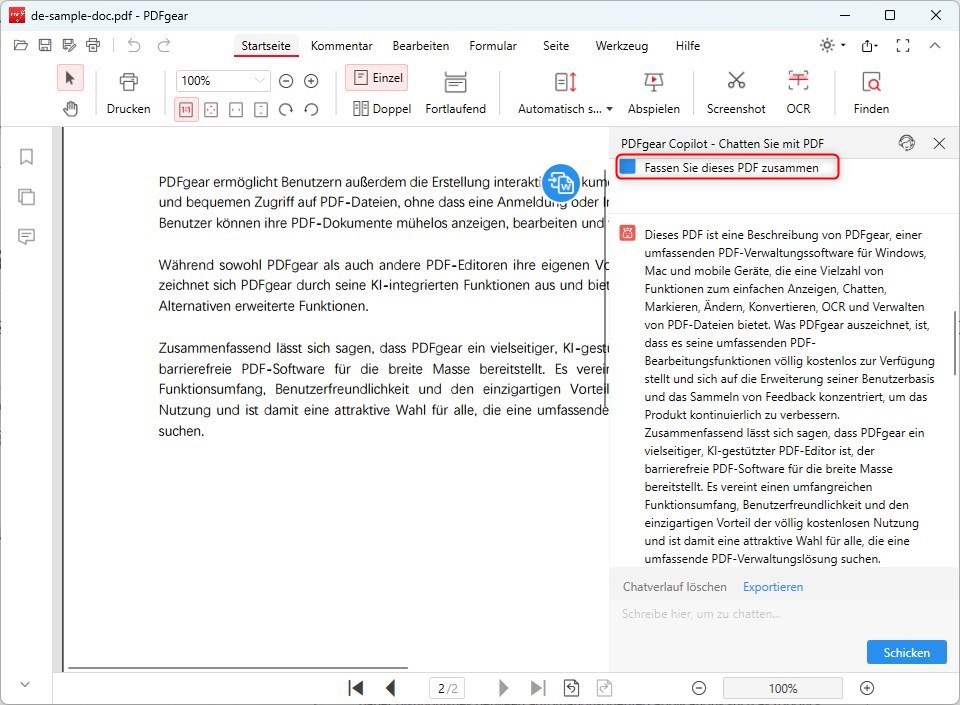Go to the Seite tab

click(556, 46)
